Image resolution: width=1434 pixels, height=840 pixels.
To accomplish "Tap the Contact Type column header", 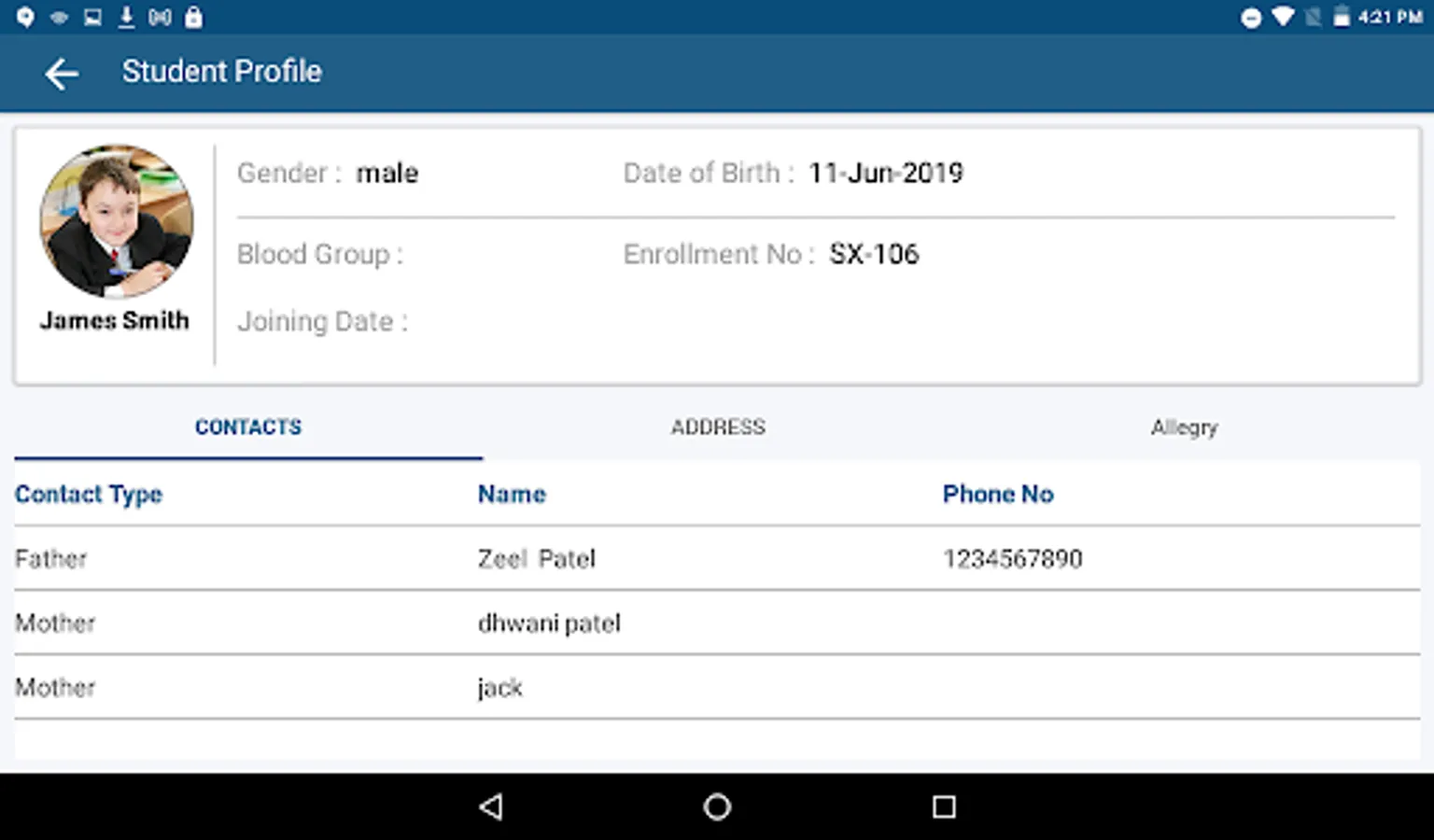I will pos(89,495).
